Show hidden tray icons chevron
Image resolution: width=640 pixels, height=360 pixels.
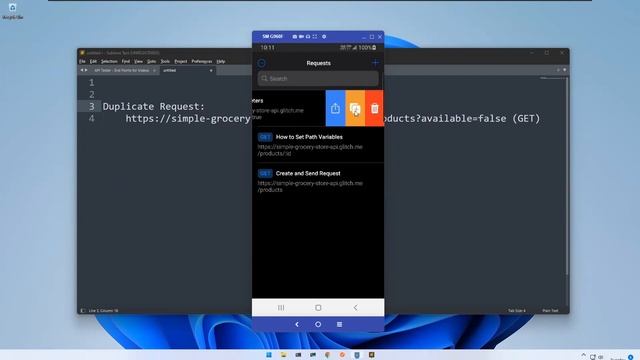point(584,356)
